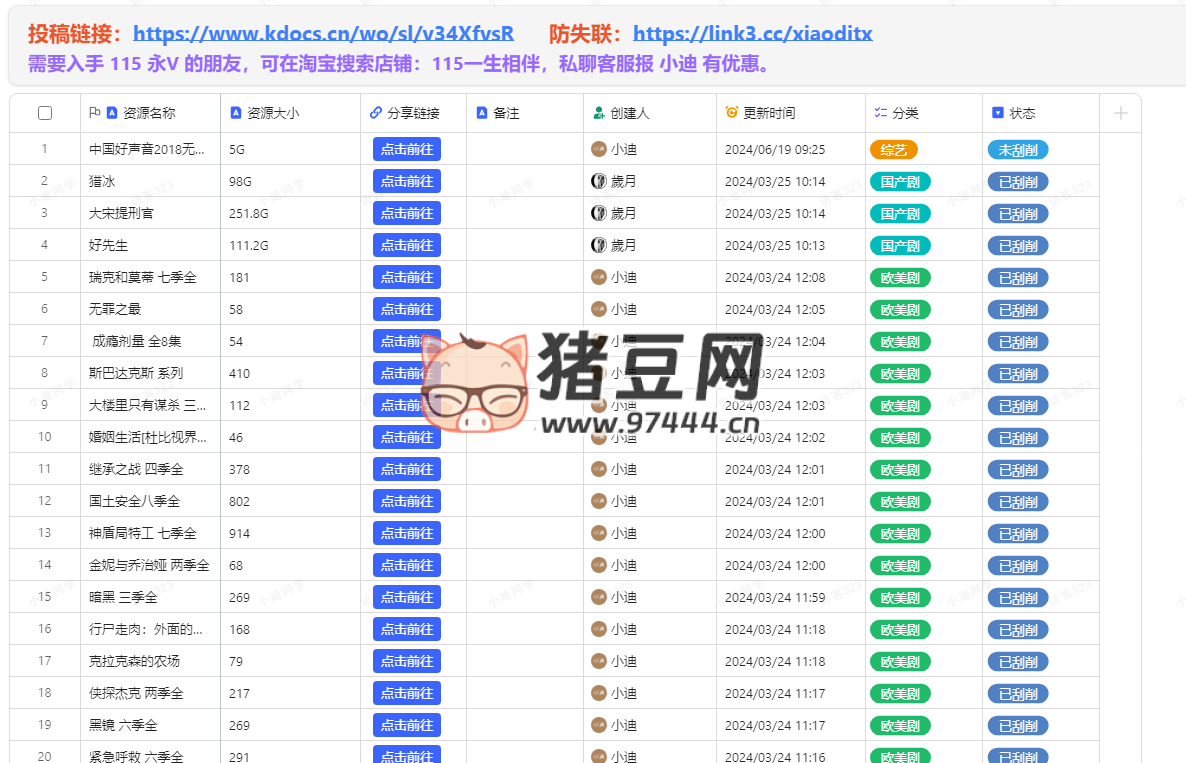Click the 未刮削 status tag in row 1

(x=1018, y=149)
